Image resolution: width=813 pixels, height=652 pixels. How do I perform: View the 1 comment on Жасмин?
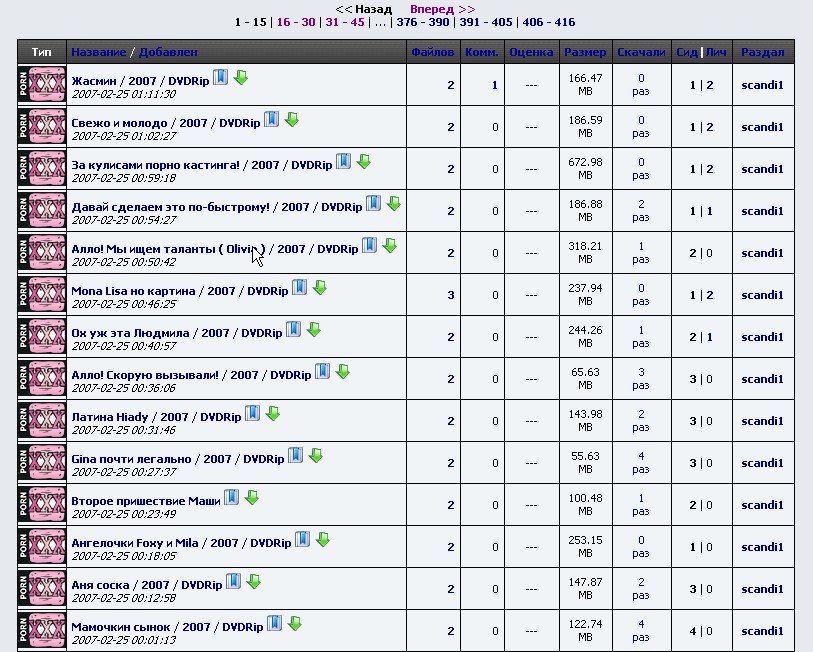click(495, 85)
